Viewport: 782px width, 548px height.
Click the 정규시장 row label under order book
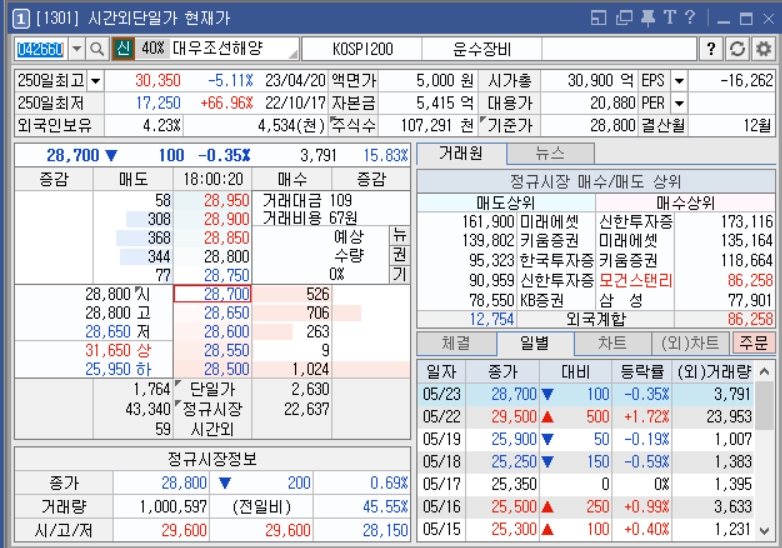click(212, 409)
